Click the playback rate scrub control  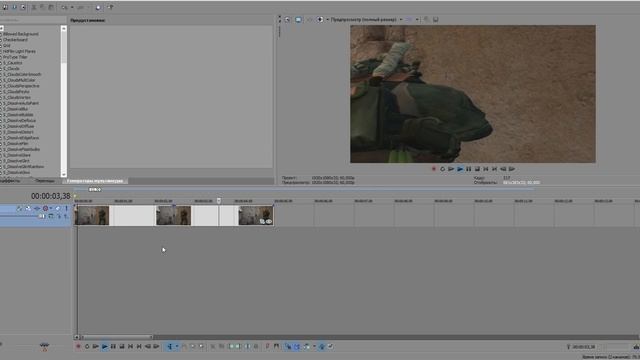click(44, 347)
